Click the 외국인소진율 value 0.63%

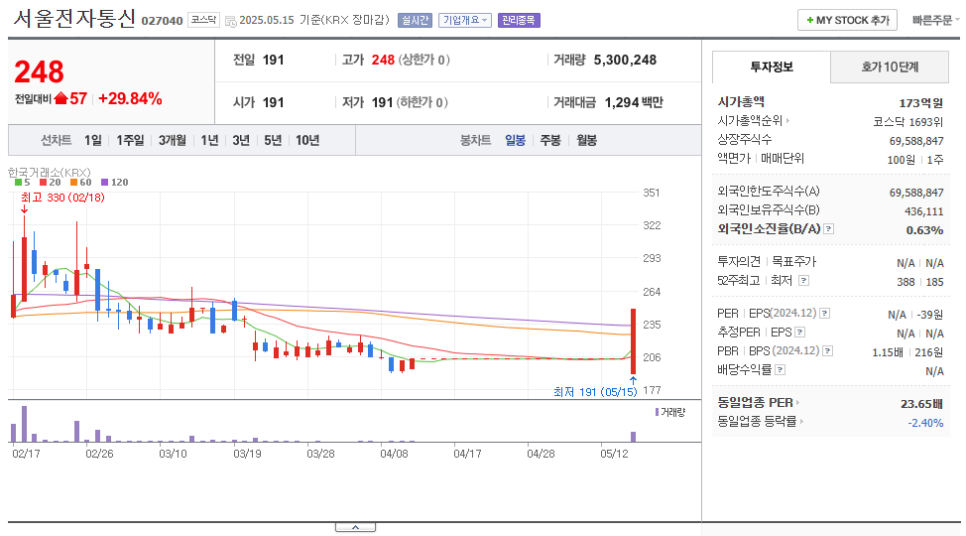coord(924,230)
